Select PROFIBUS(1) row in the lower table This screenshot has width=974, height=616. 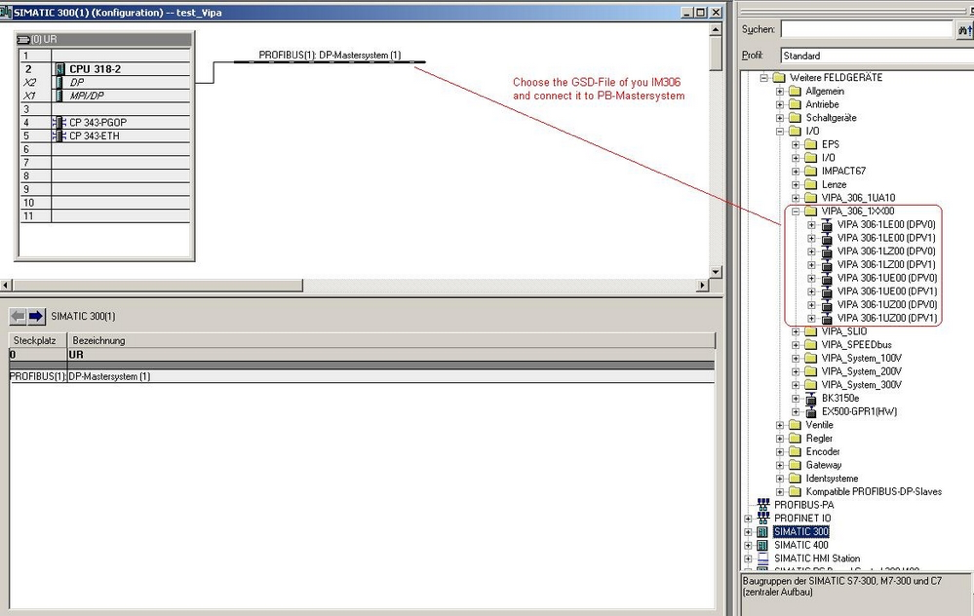pyautogui.click(x=362, y=376)
